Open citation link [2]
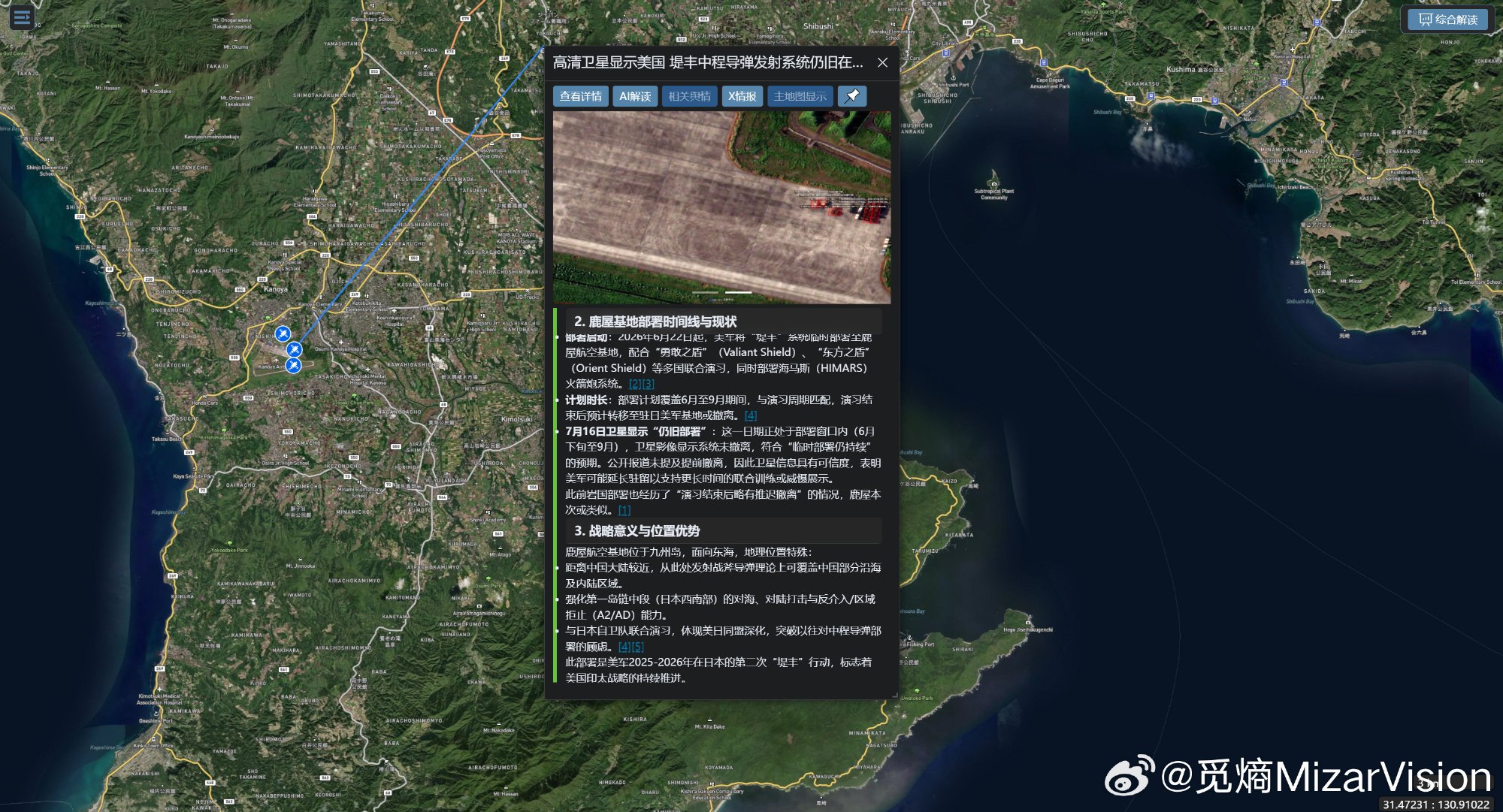 635,384
